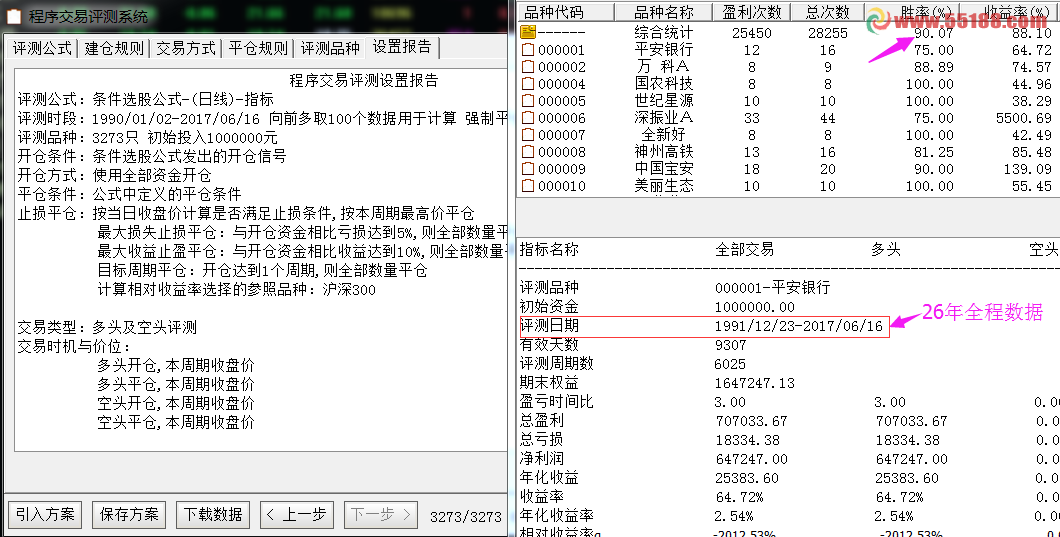The height and width of the screenshot is (537, 1060).
Task: Click the document icon for 000001
Action: click(528, 49)
